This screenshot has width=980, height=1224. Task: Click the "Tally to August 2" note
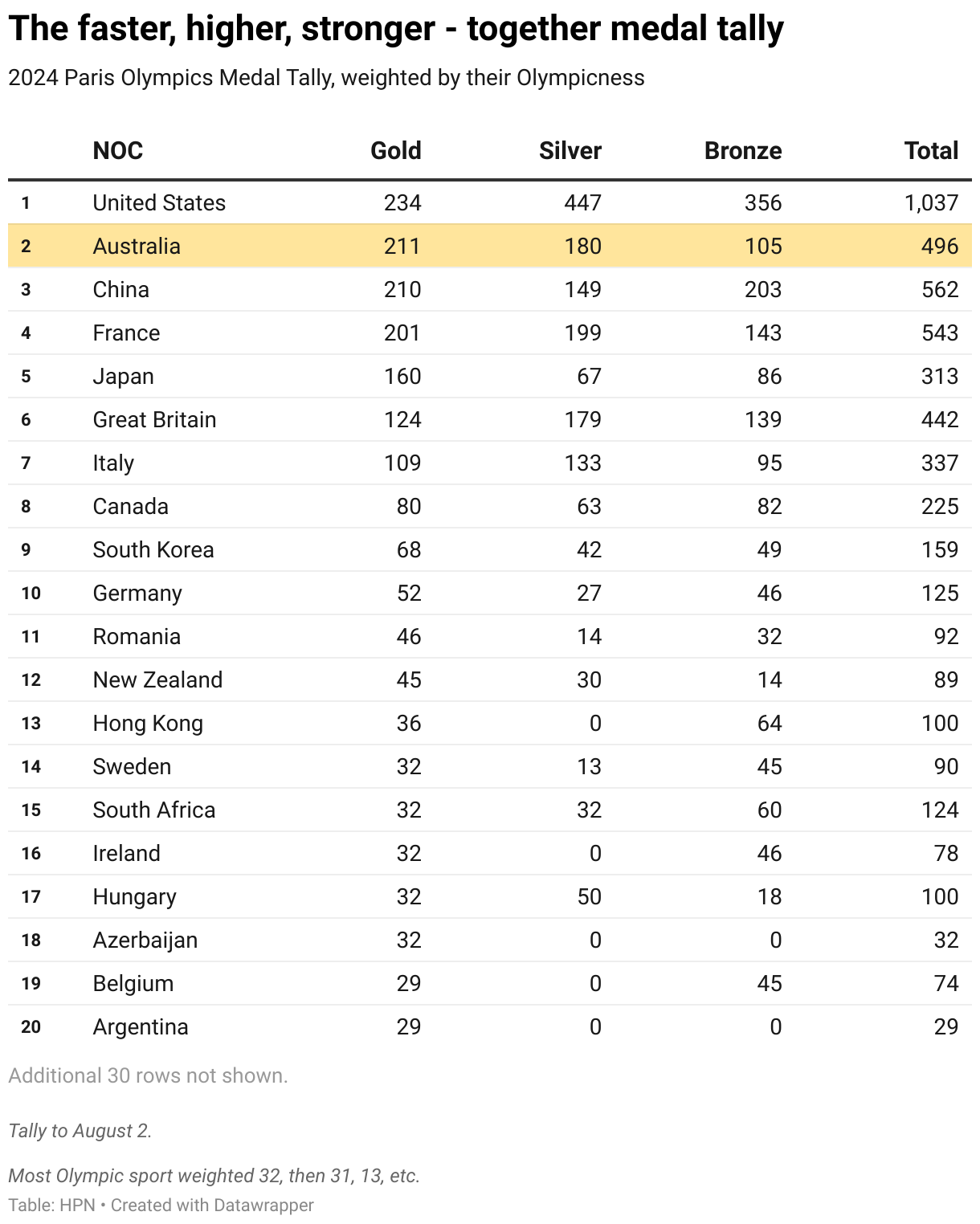[80, 1131]
